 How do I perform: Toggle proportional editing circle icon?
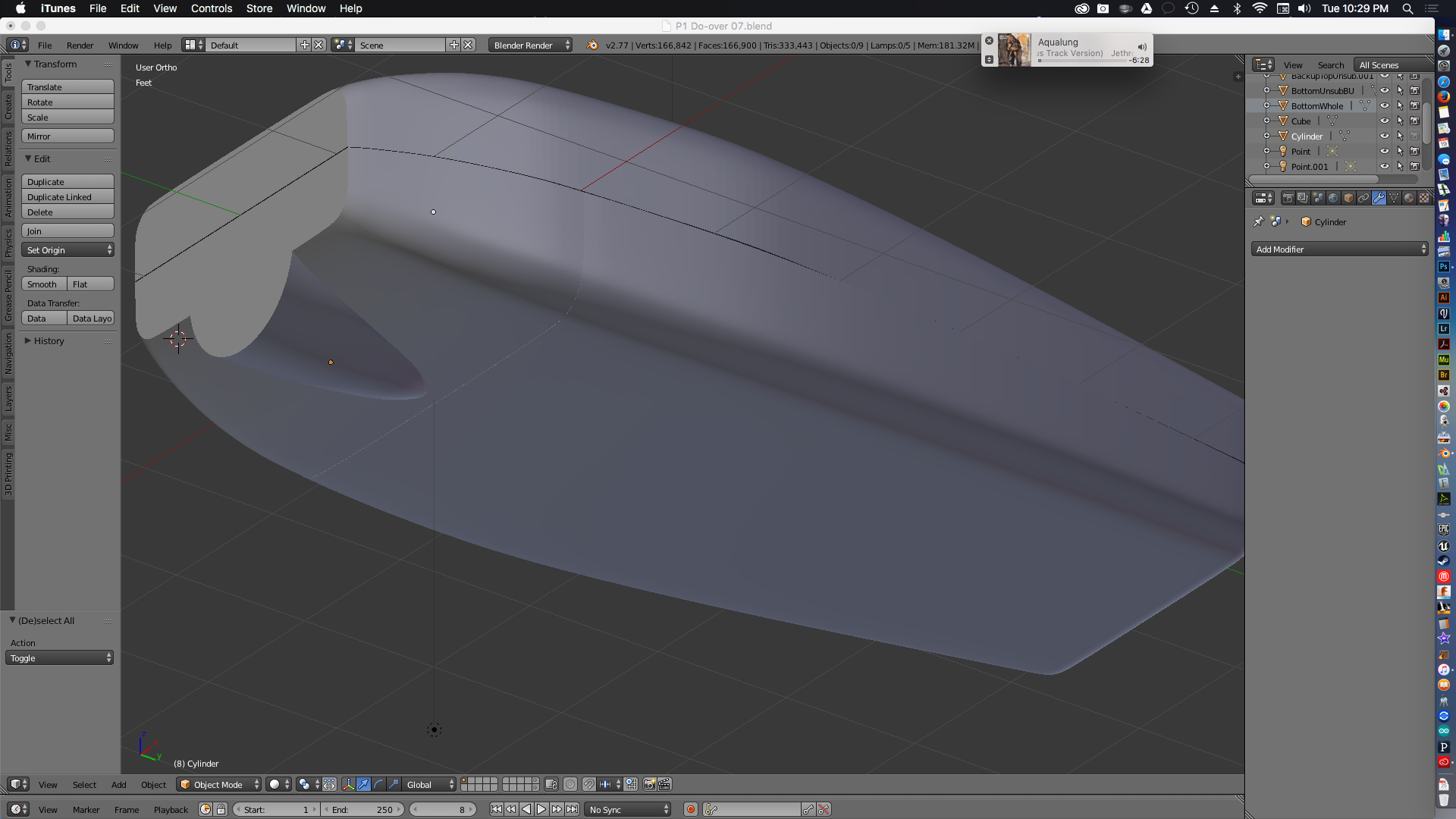(x=570, y=784)
